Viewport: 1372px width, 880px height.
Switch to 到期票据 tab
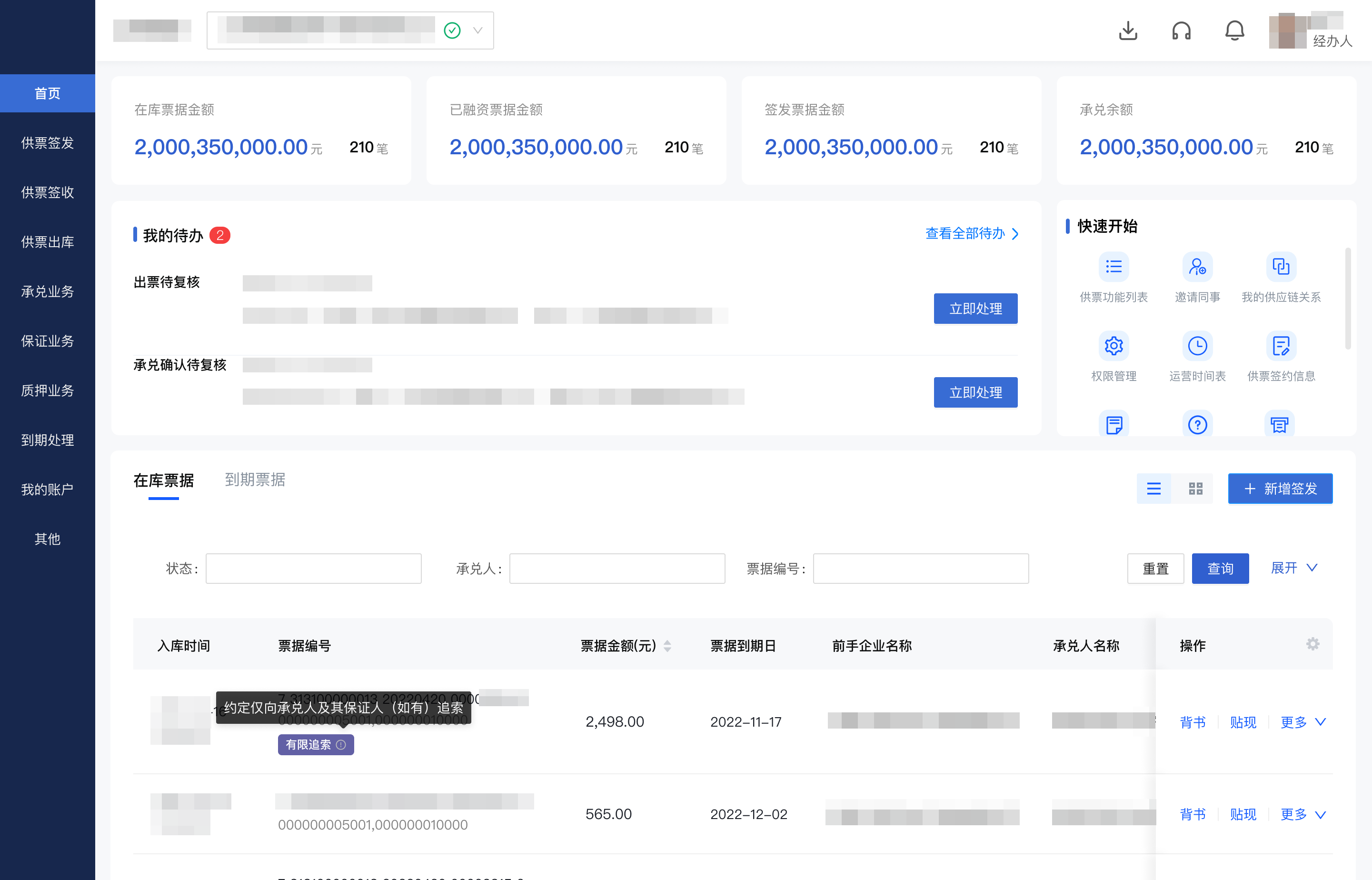(x=255, y=480)
